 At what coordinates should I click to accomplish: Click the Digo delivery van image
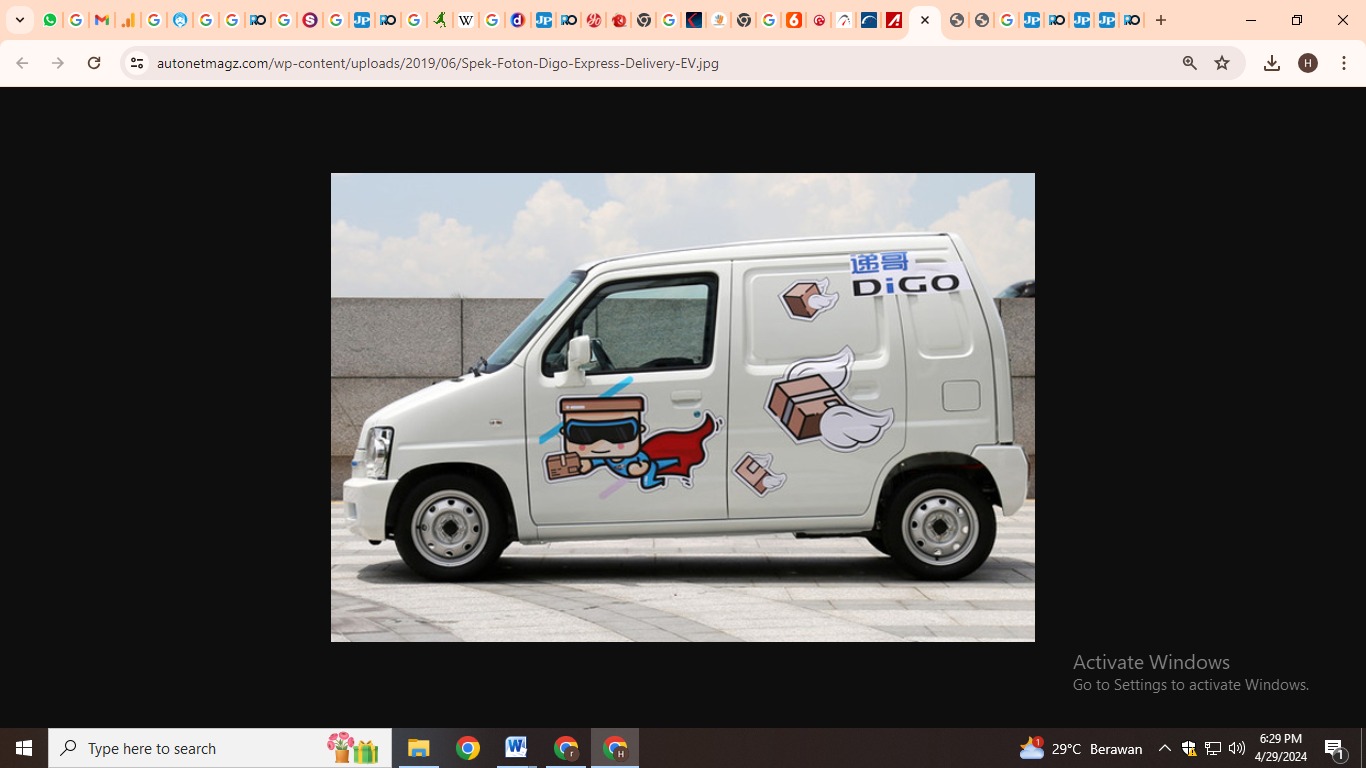[x=682, y=407]
